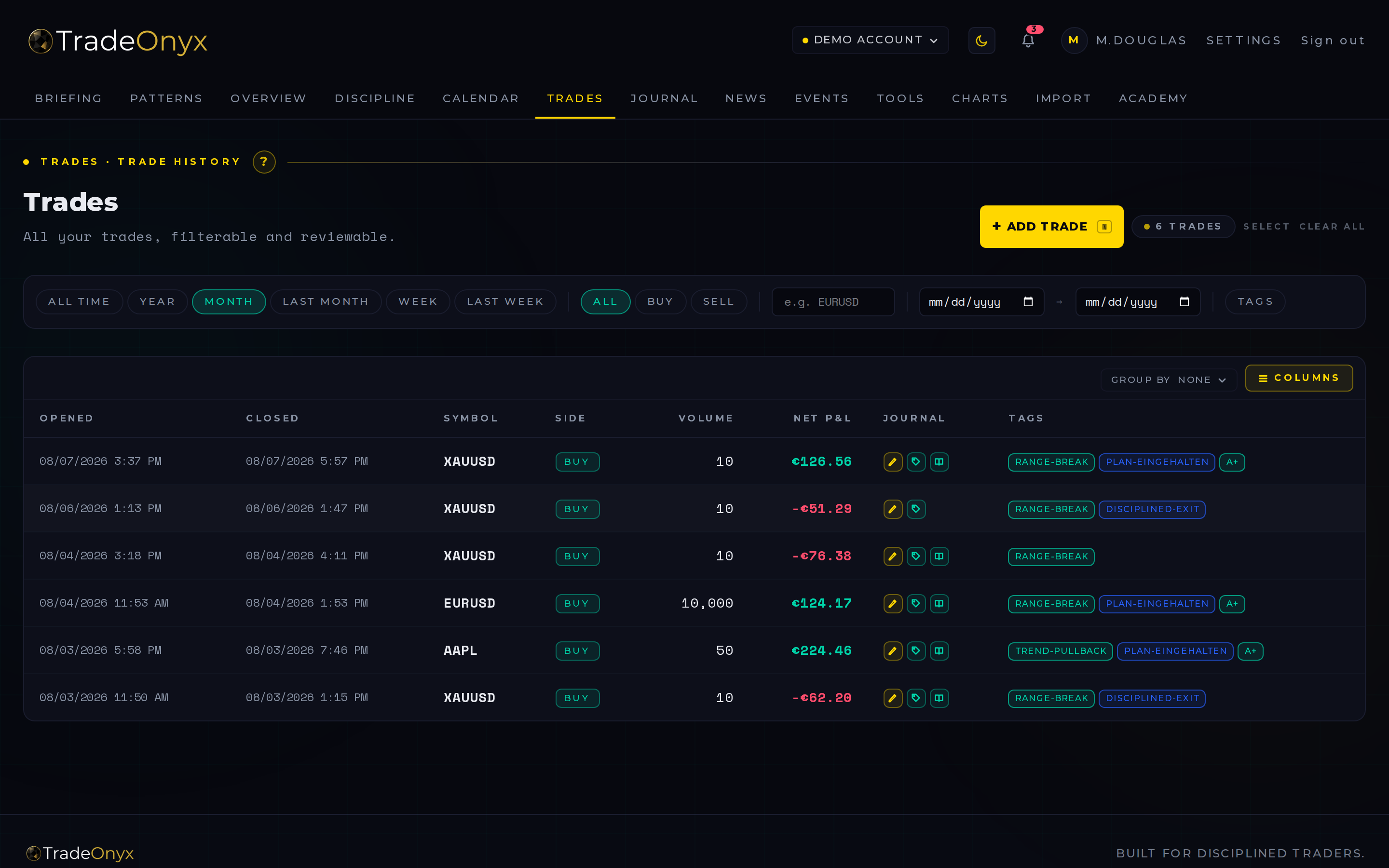1389x868 pixels.
Task: Book icon on AAPL trade row
Action: [x=939, y=651]
